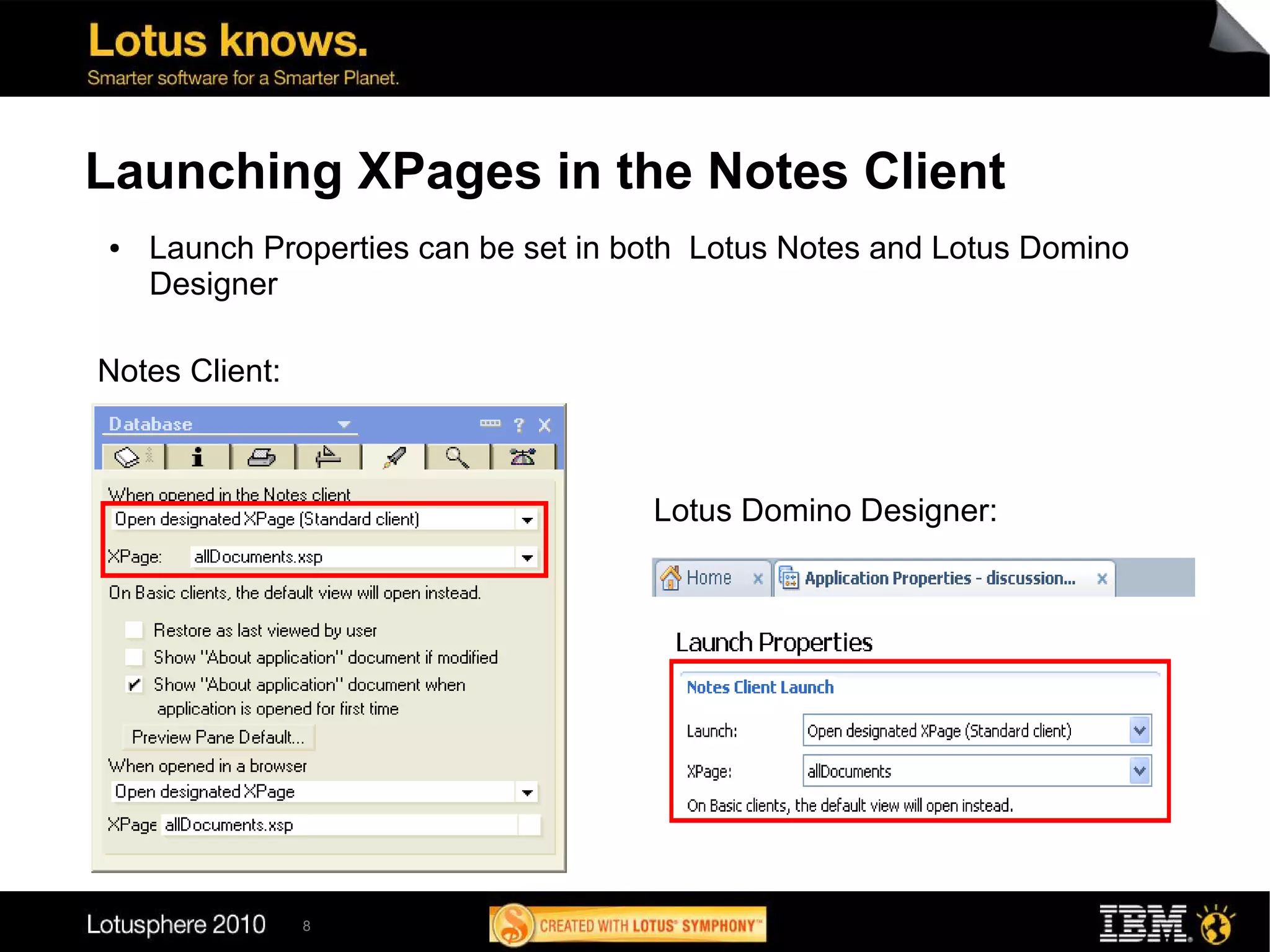
Task: Click the help question mark in Database dialog
Action: (519, 425)
